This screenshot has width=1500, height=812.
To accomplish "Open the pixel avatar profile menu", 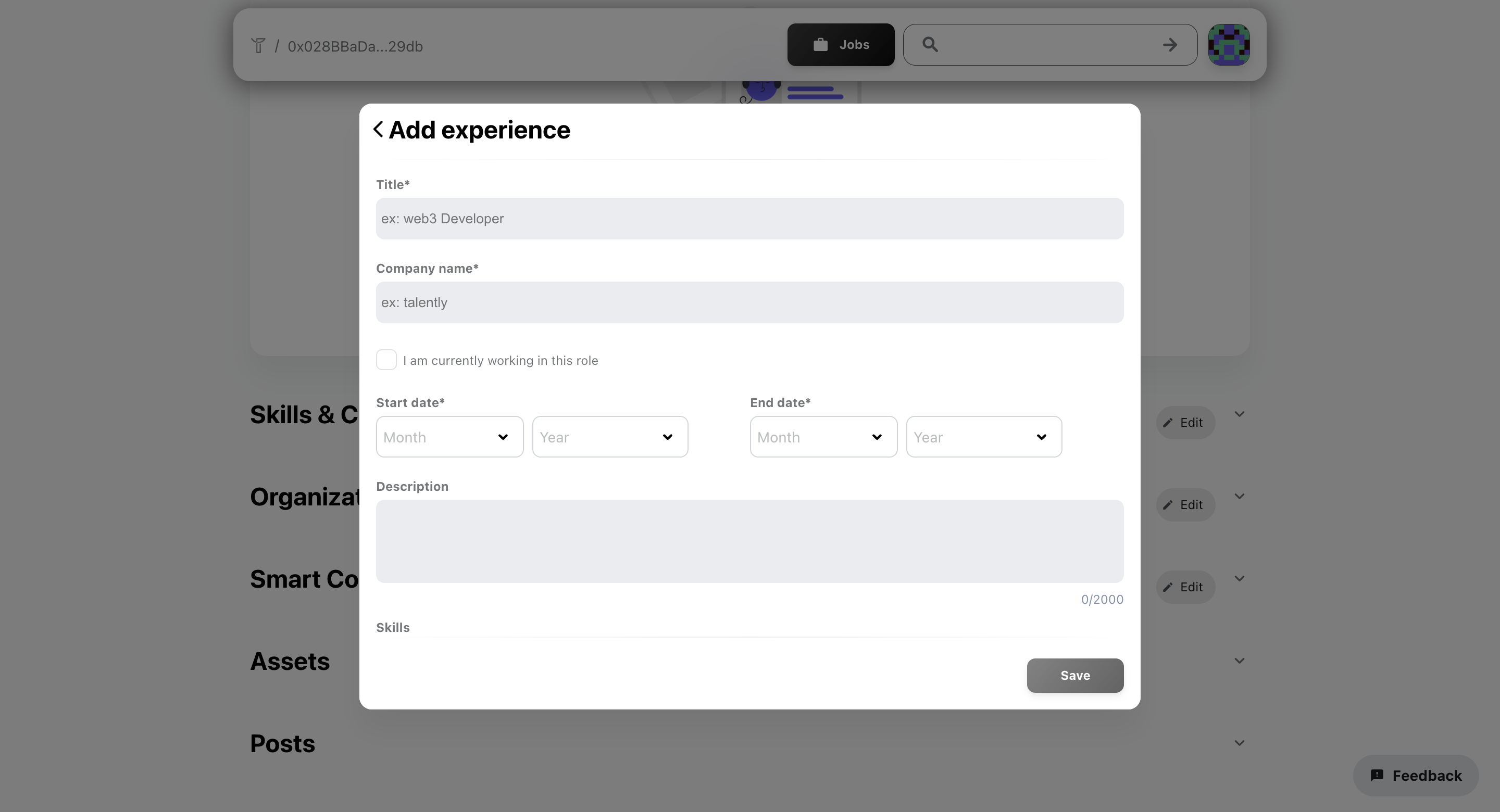I will [x=1229, y=45].
